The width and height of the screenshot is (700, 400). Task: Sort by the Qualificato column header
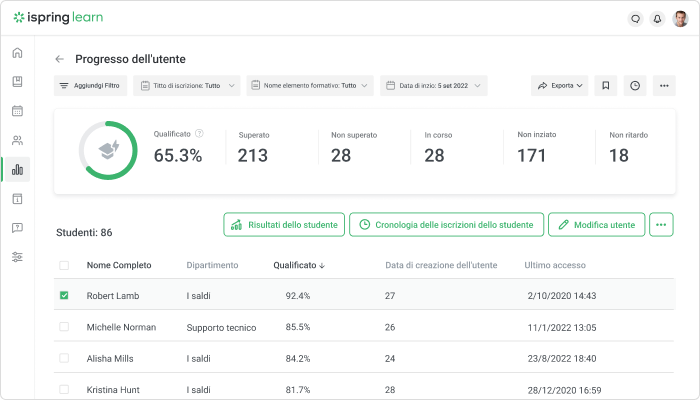tap(299, 265)
